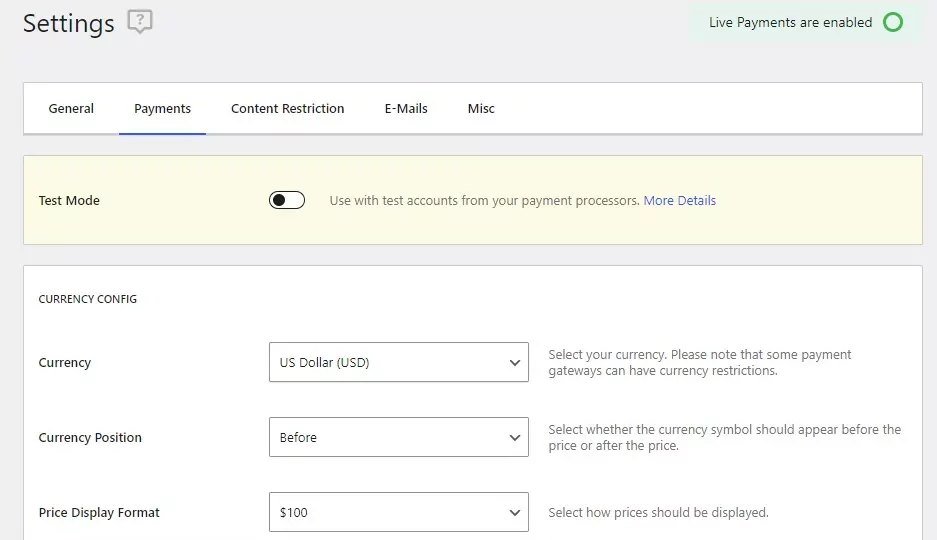The height and width of the screenshot is (540, 937).
Task: Click the help question mark icon beside Settings
Action: [140, 22]
